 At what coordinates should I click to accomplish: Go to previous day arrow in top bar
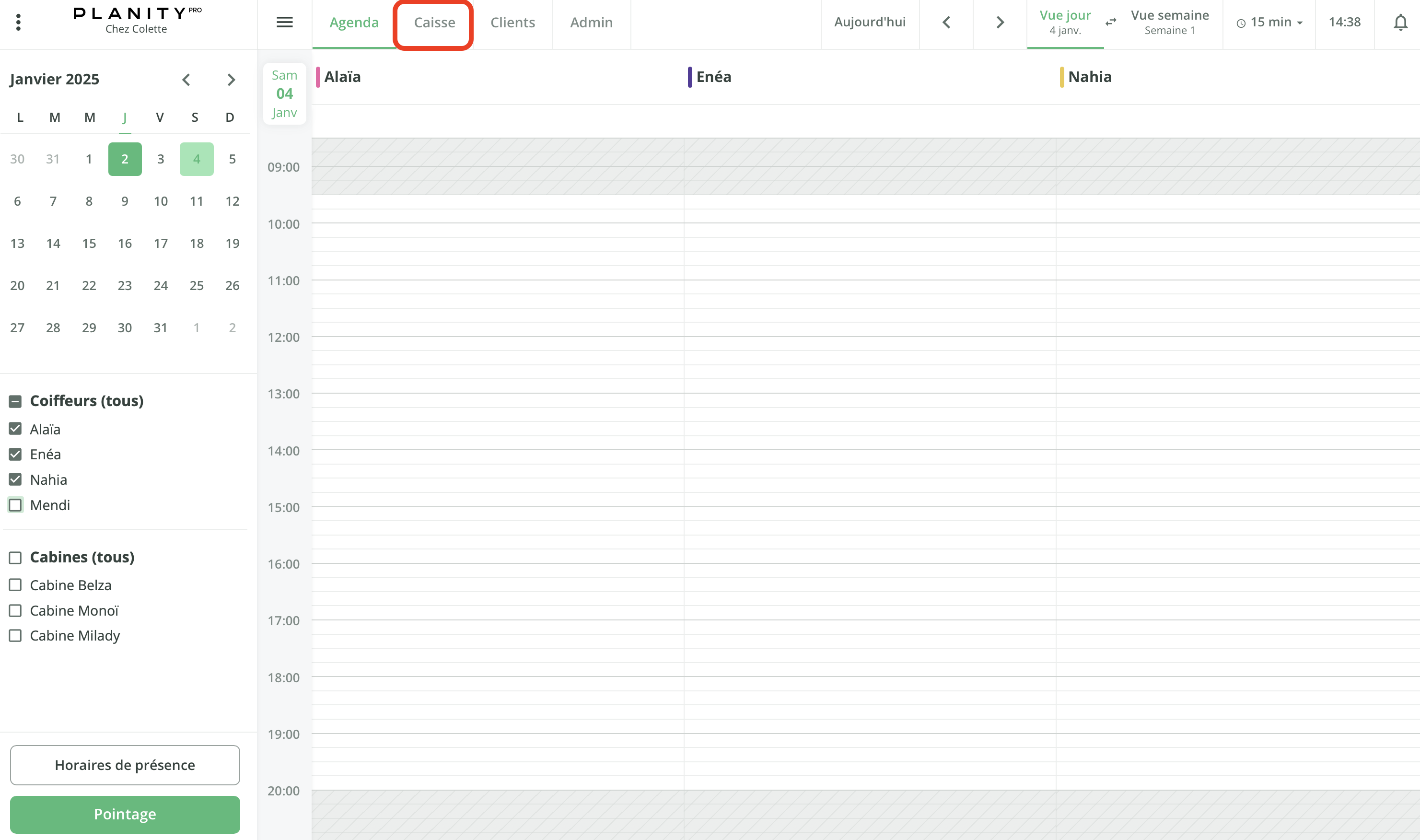[946, 22]
